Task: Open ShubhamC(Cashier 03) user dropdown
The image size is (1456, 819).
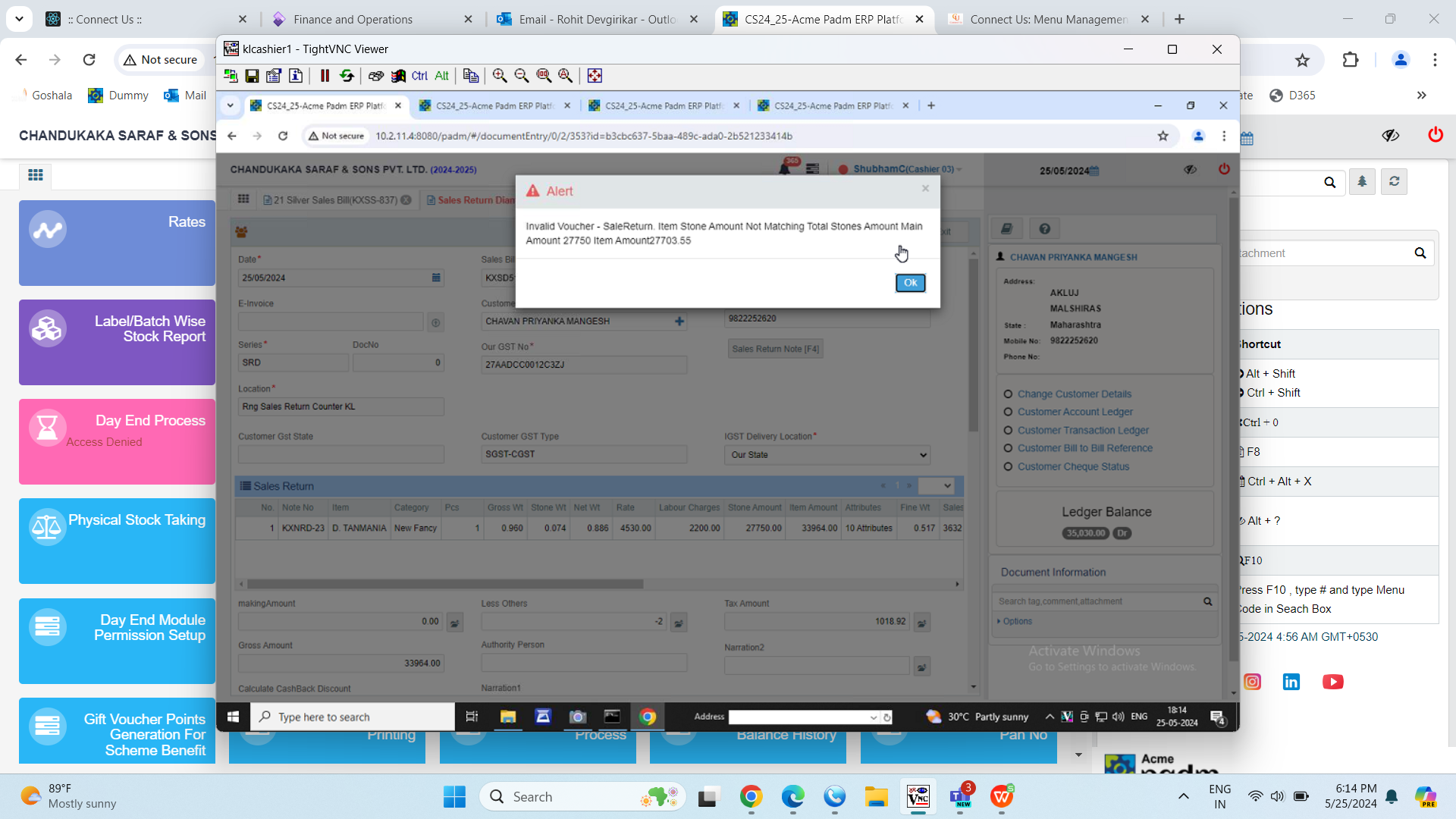Action: coord(907,169)
